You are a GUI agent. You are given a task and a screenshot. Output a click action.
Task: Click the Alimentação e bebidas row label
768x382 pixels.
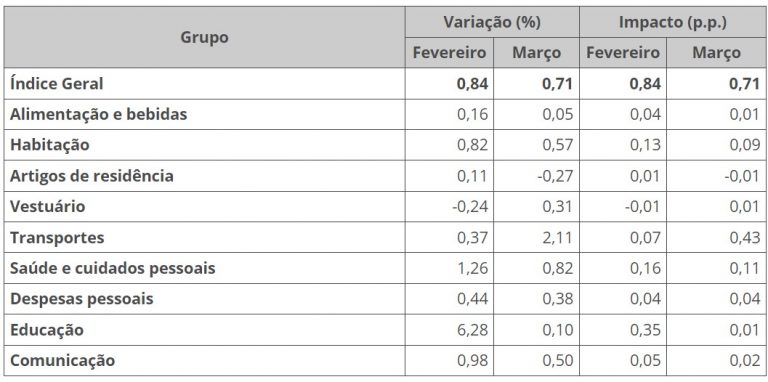pos(98,115)
